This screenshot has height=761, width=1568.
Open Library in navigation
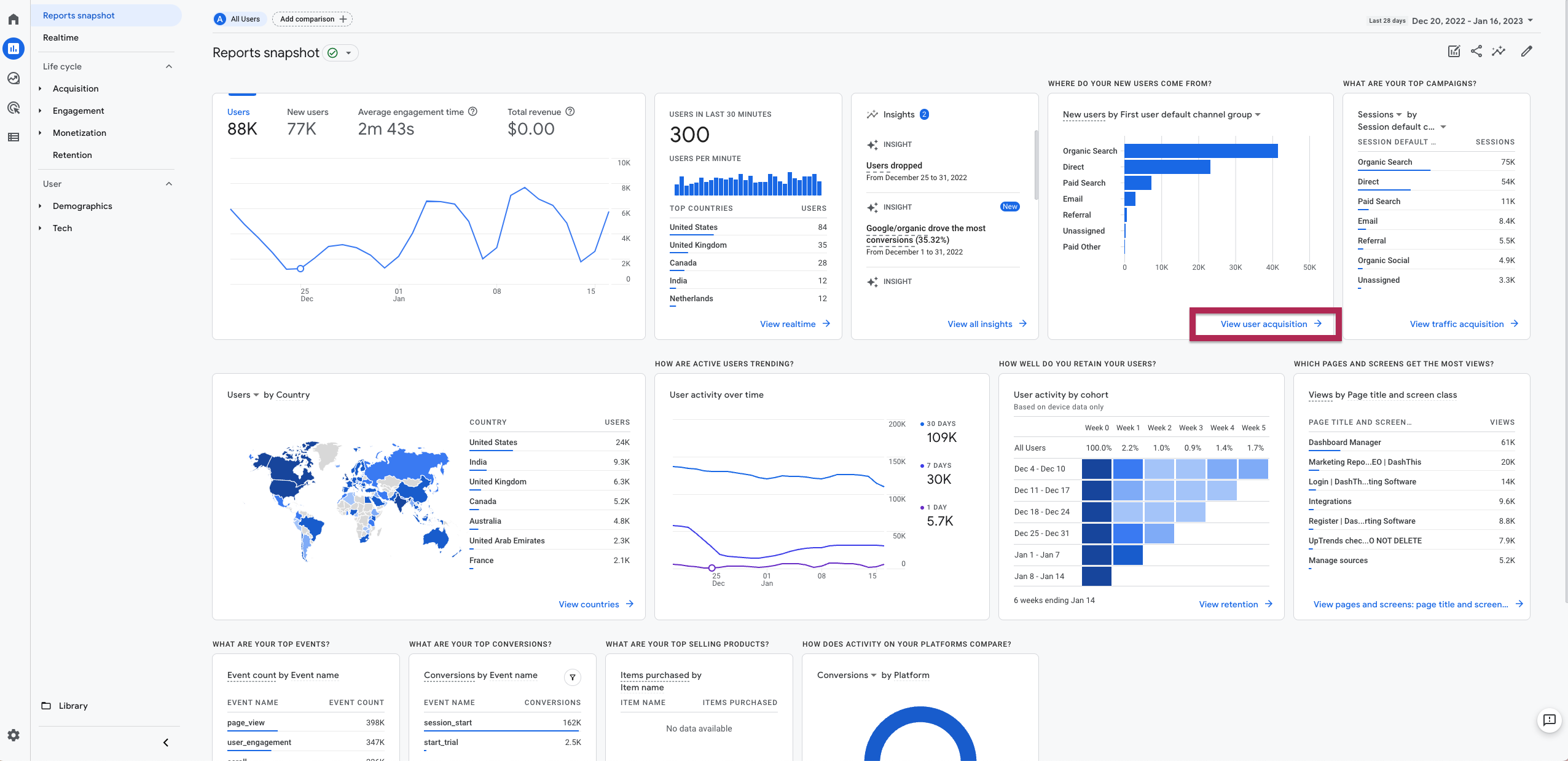[73, 706]
